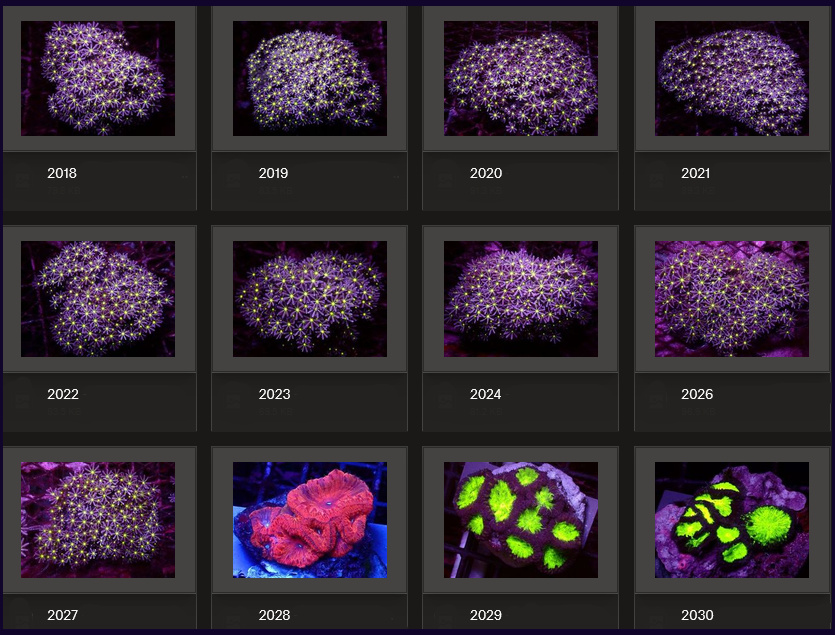
Task: Select the file name 2029
Action: (486, 615)
